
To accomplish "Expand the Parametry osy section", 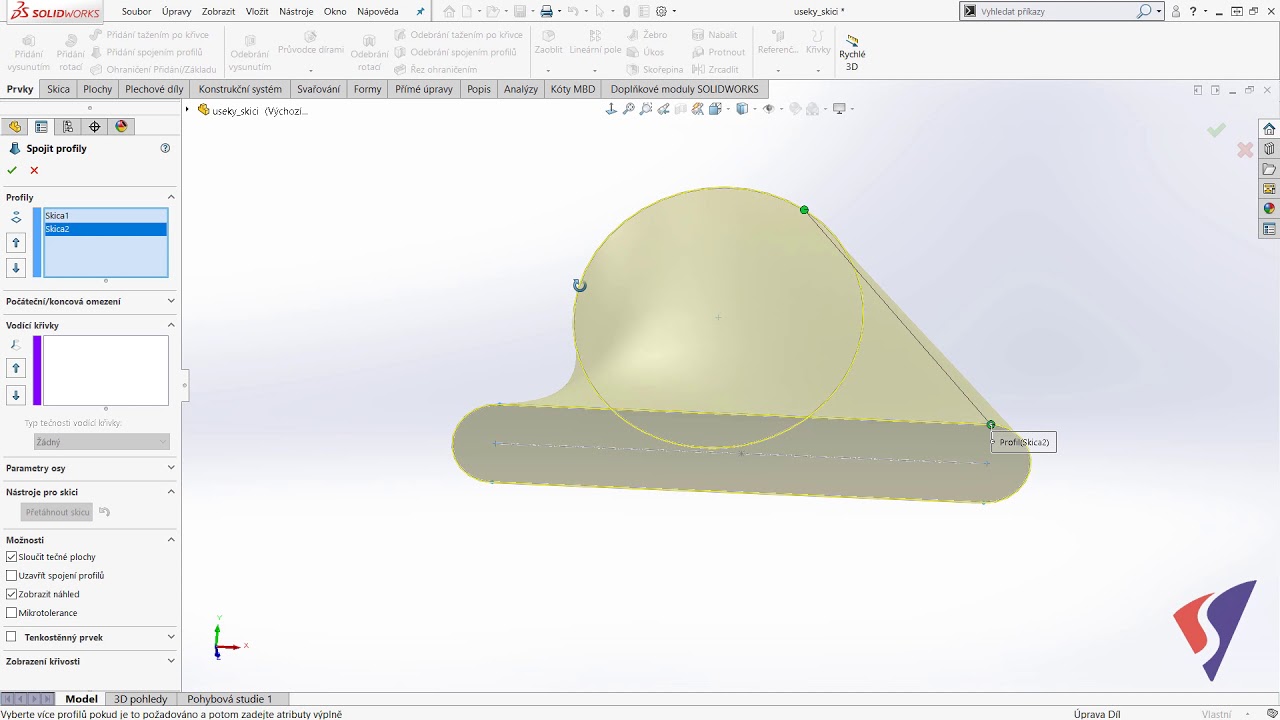I will 171,468.
